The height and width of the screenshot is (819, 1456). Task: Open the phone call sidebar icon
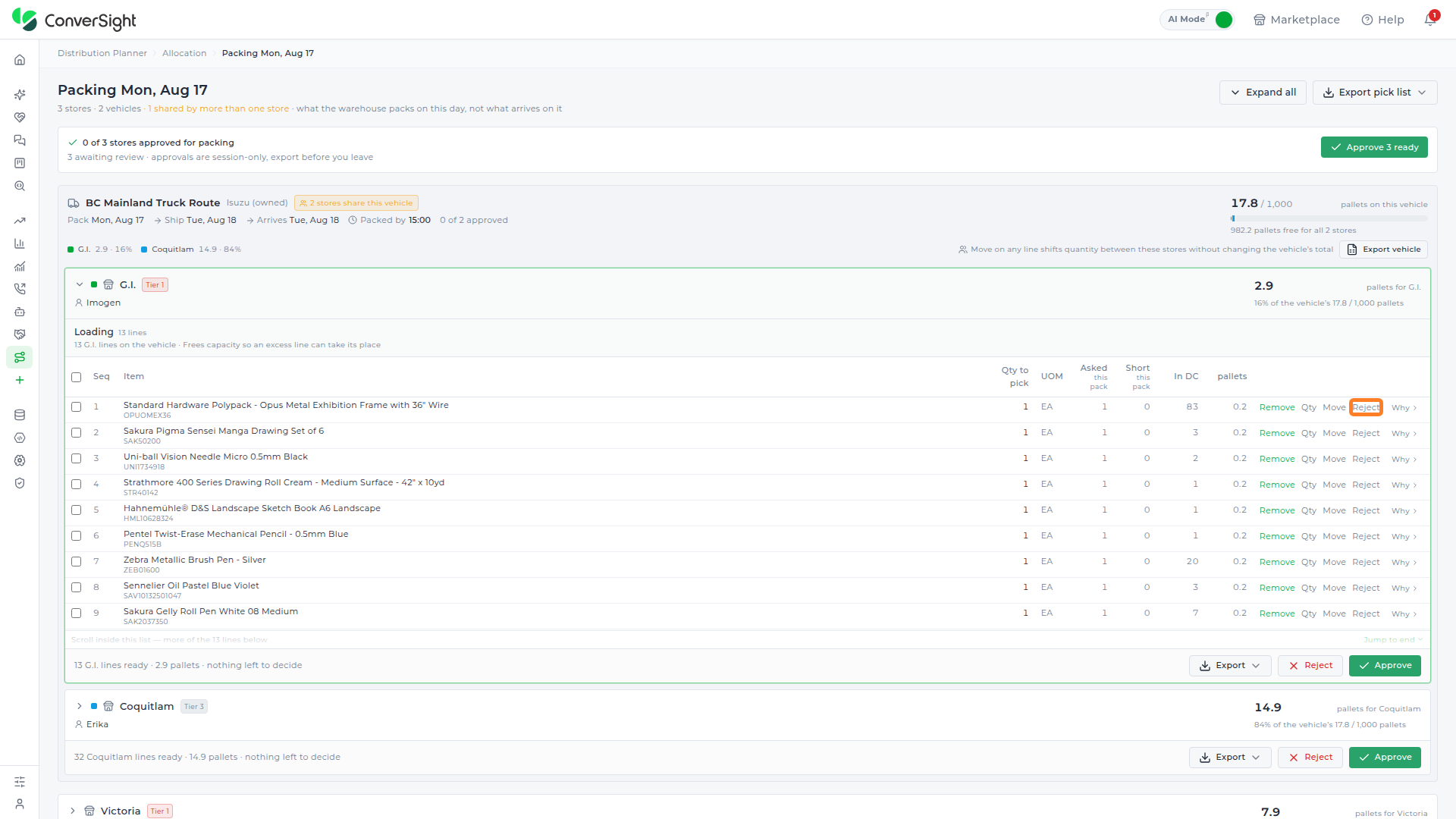(x=20, y=289)
